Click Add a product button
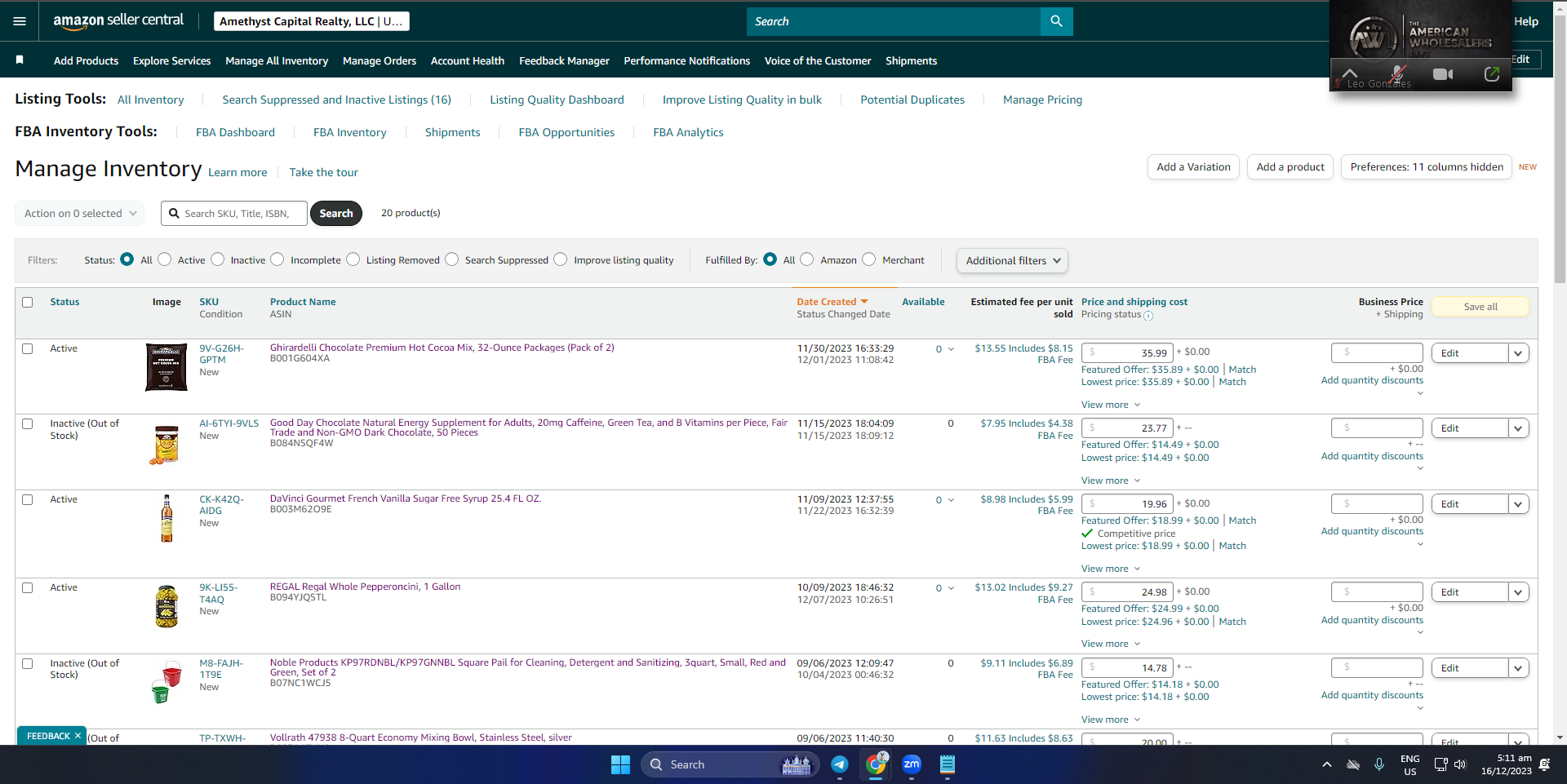Image resolution: width=1567 pixels, height=784 pixels. point(1290,167)
